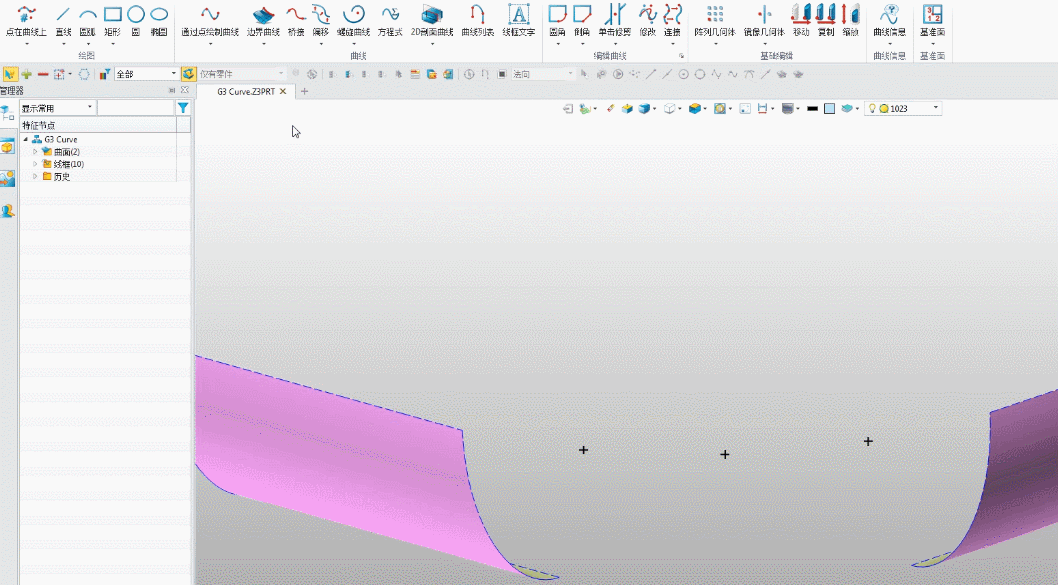Expand the 线框(10) tree node
The height and width of the screenshot is (585, 1058).
pos(35,164)
